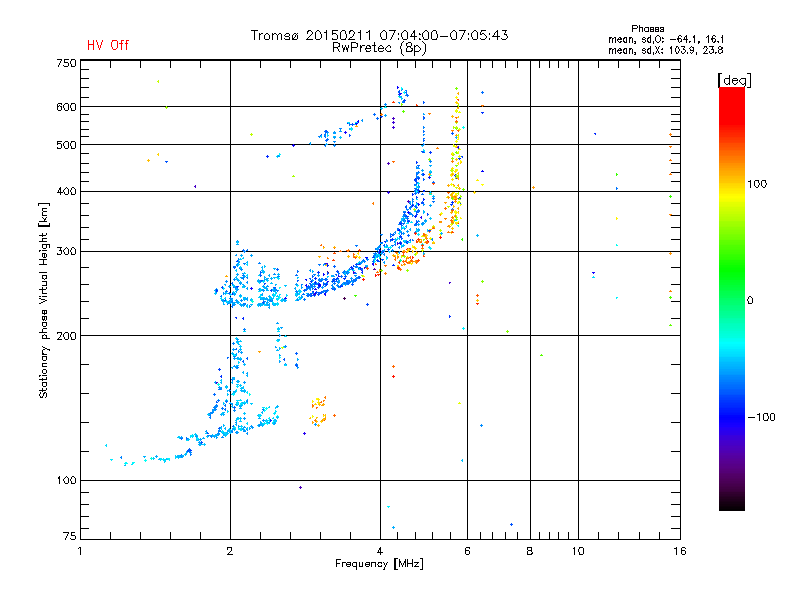Click the x-axis tick label '8'
Image resolution: width=800 pixels, height=600 pixels.
[x=530, y=551]
